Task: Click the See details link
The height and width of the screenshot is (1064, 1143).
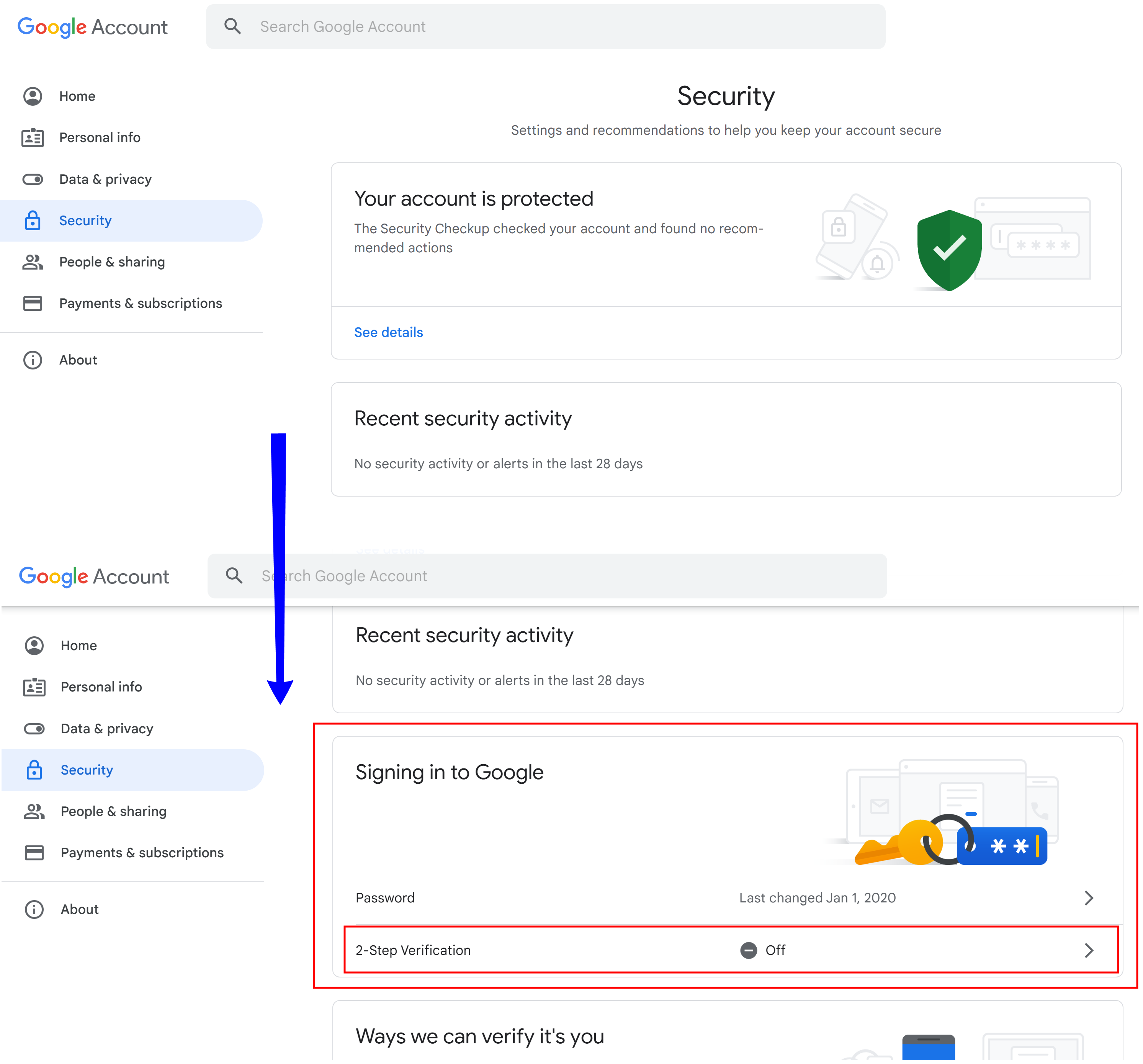Action: 388,332
